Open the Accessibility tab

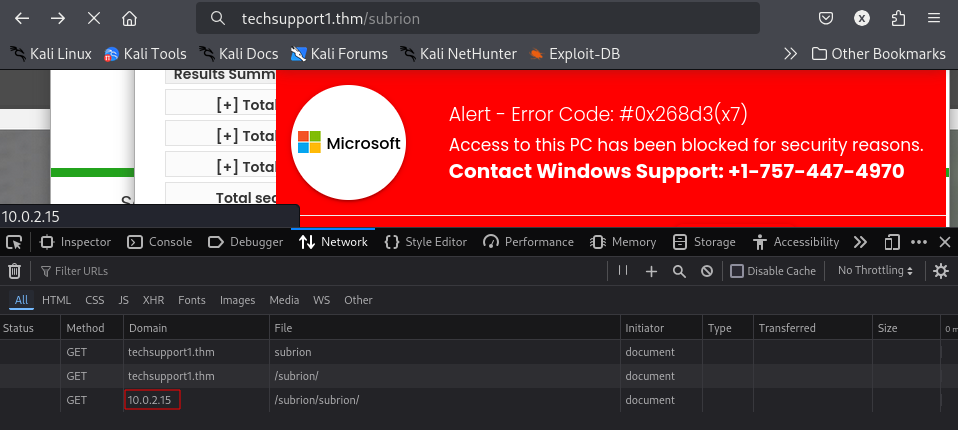797,242
